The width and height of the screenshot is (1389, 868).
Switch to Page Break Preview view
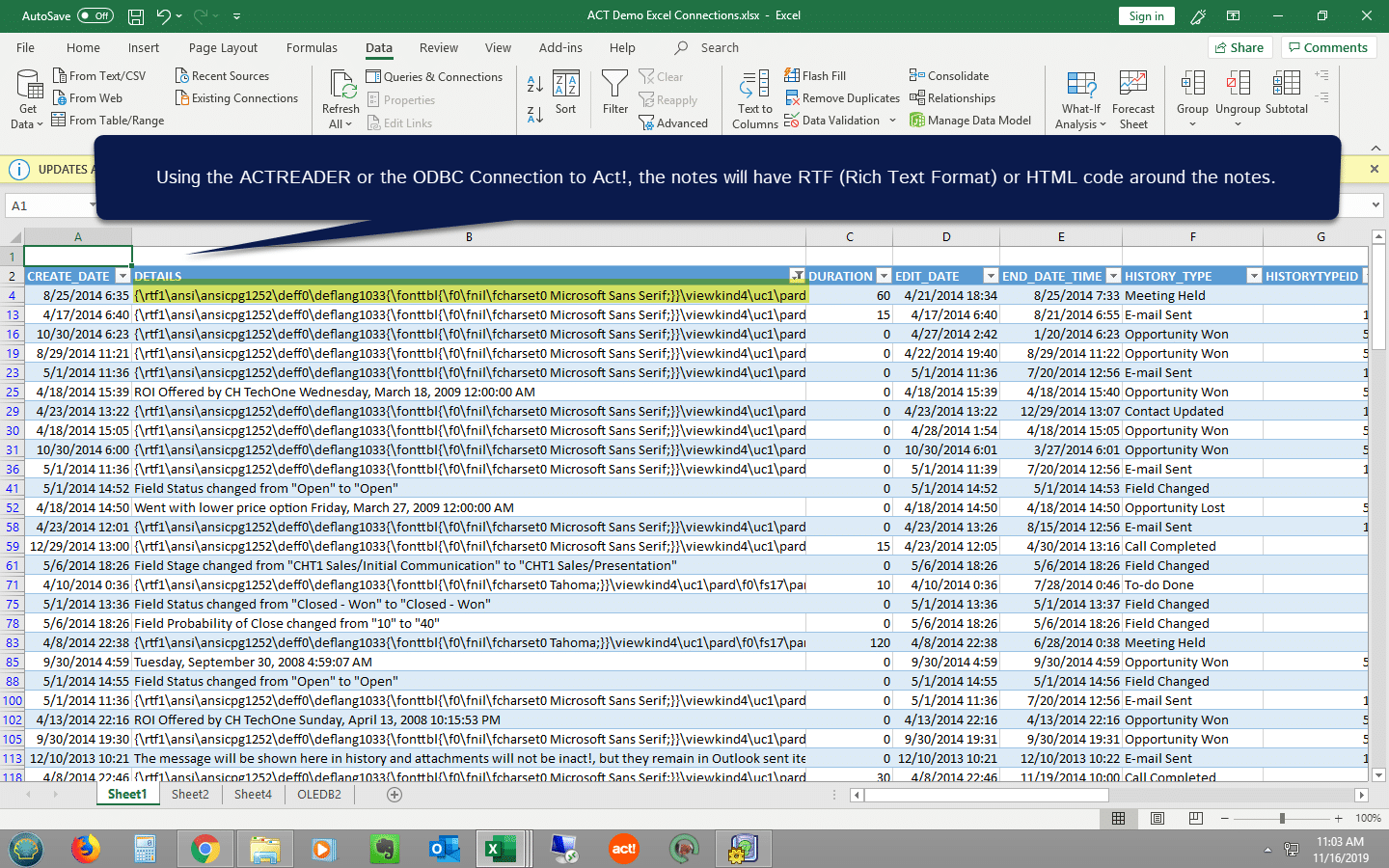click(1196, 819)
